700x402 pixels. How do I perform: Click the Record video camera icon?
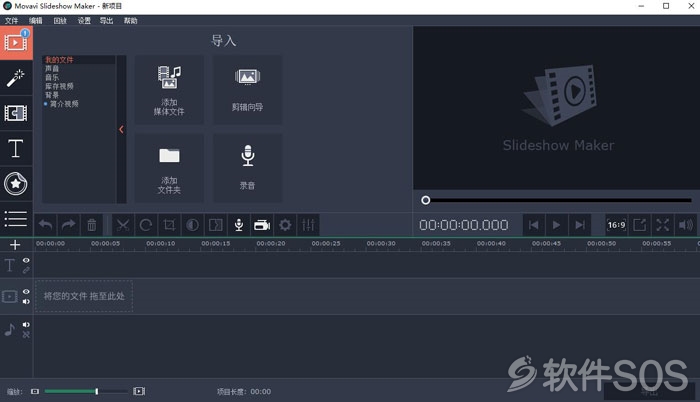pos(262,225)
